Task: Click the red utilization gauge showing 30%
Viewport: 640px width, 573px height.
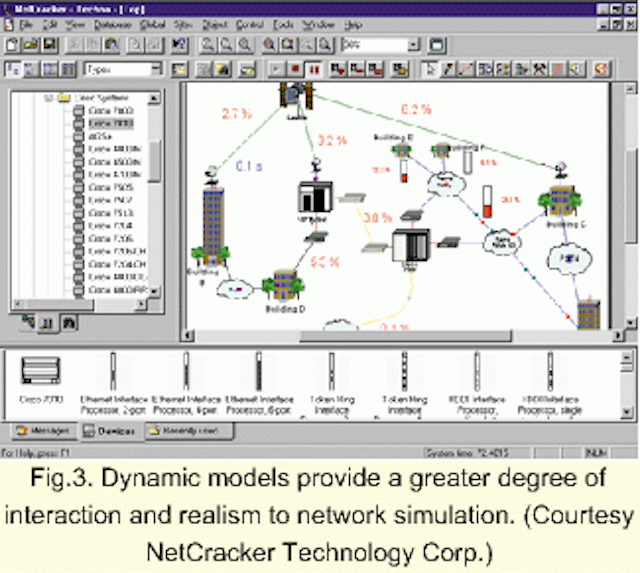Action: [x=487, y=201]
